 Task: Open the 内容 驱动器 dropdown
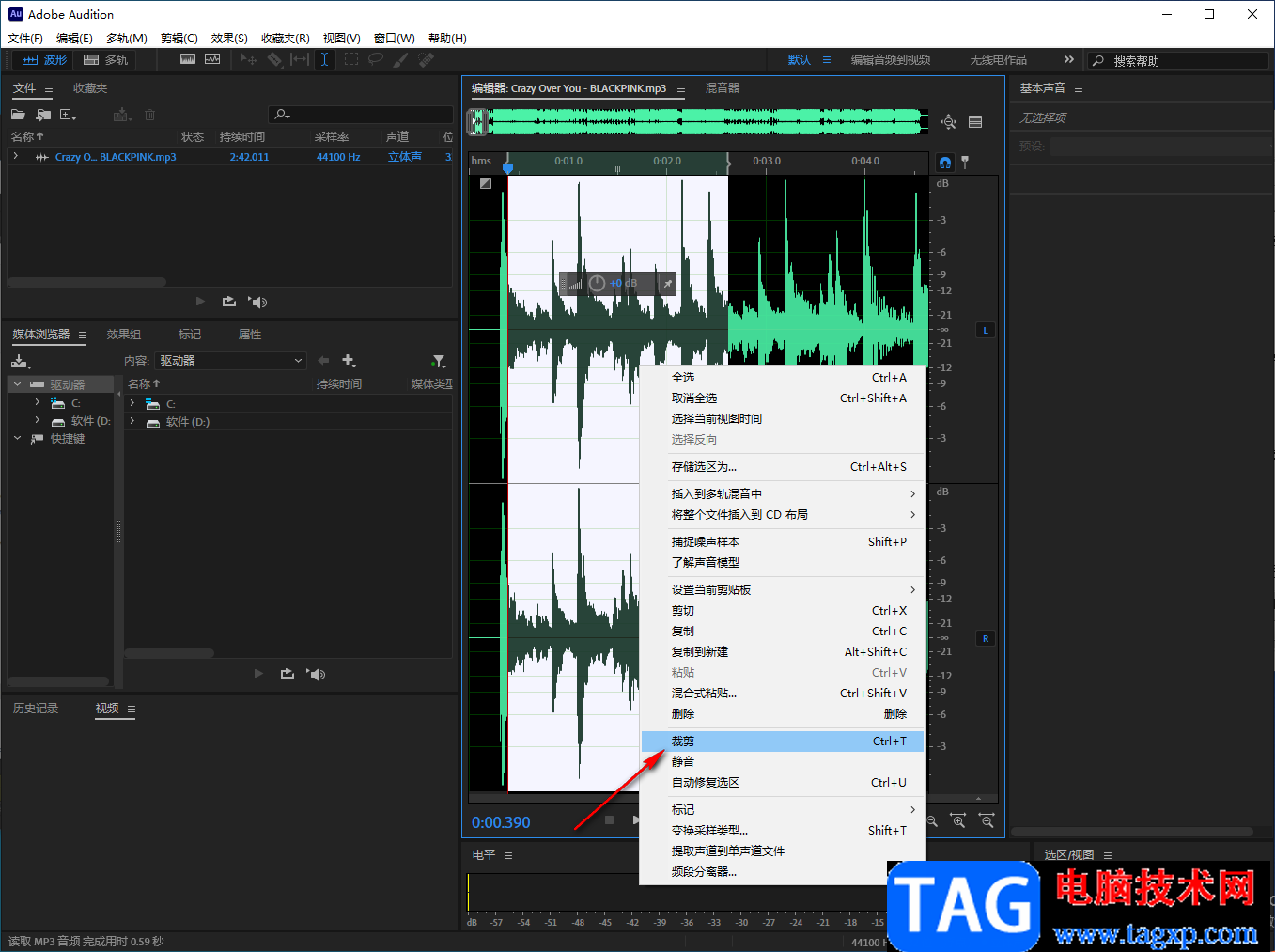[x=231, y=361]
